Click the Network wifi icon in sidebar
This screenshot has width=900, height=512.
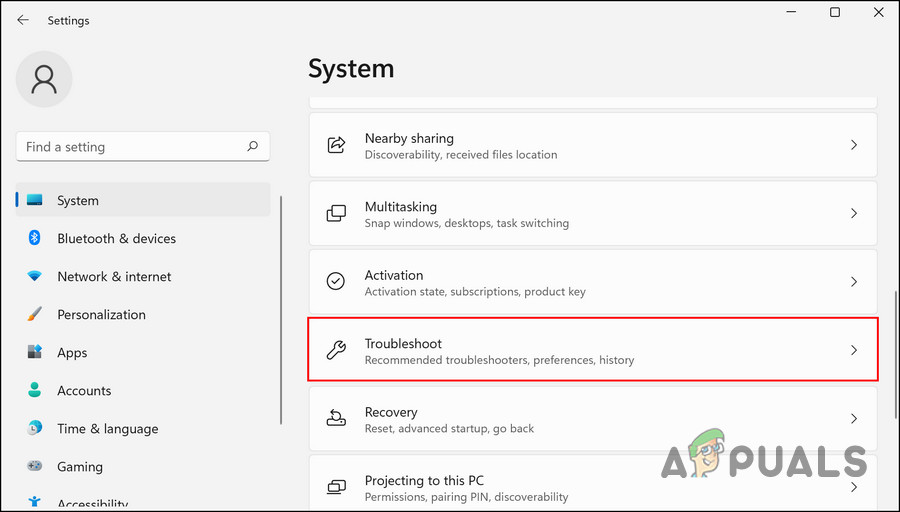pos(34,276)
